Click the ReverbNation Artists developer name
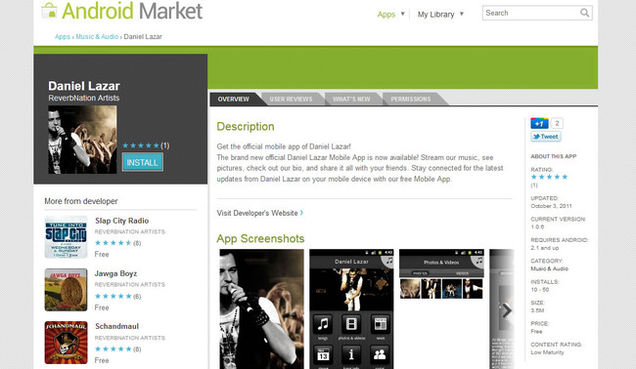The image size is (636, 369). pos(84,98)
